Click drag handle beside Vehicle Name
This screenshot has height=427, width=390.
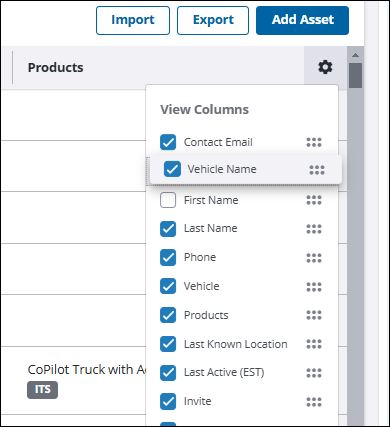click(317, 170)
